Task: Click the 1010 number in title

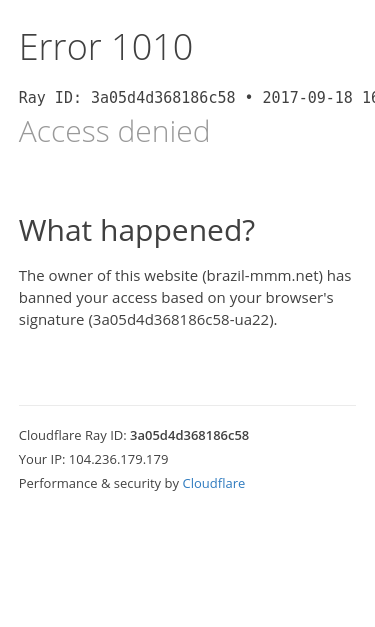Action: (x=153, y=47)
